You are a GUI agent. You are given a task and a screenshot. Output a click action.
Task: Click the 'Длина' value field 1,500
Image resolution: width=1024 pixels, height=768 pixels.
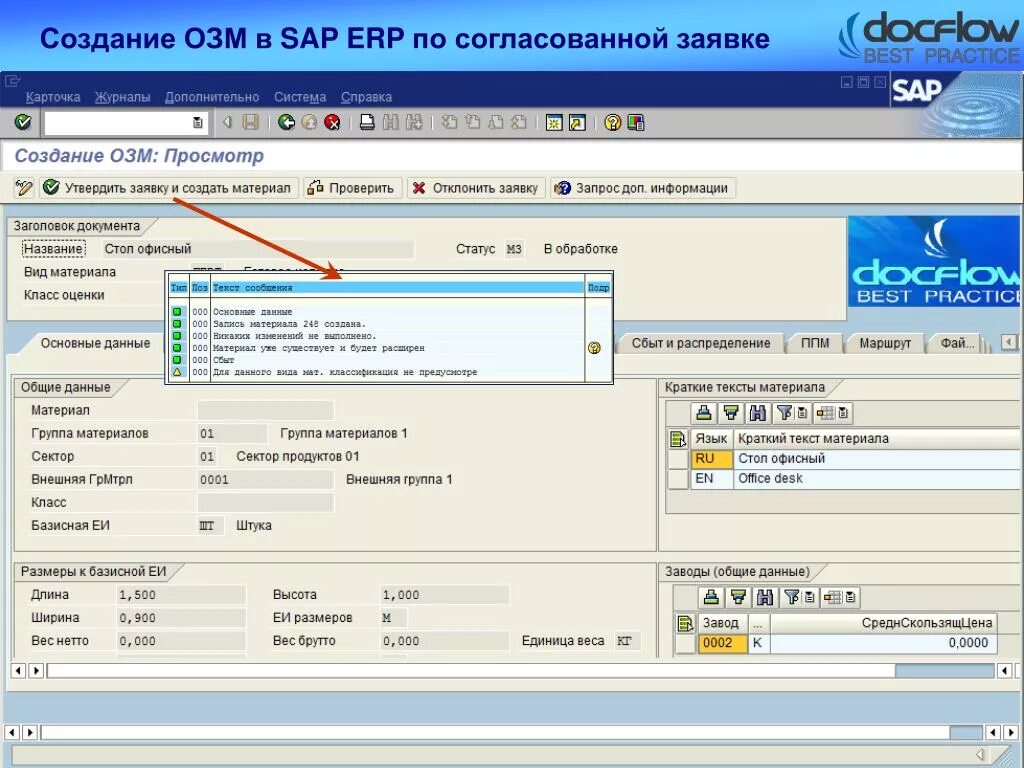tap(181, 594)
